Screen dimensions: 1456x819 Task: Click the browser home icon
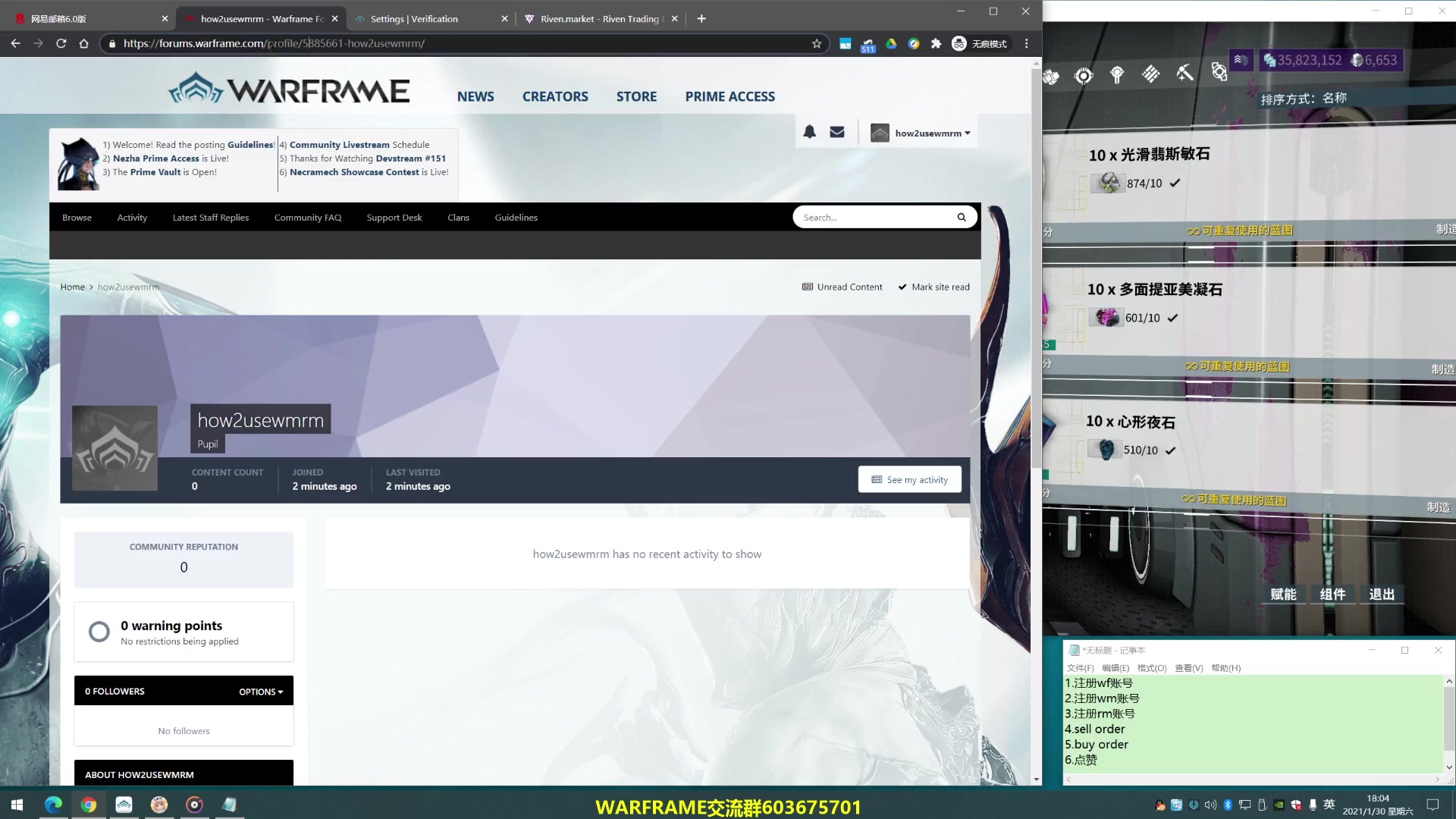84,43
